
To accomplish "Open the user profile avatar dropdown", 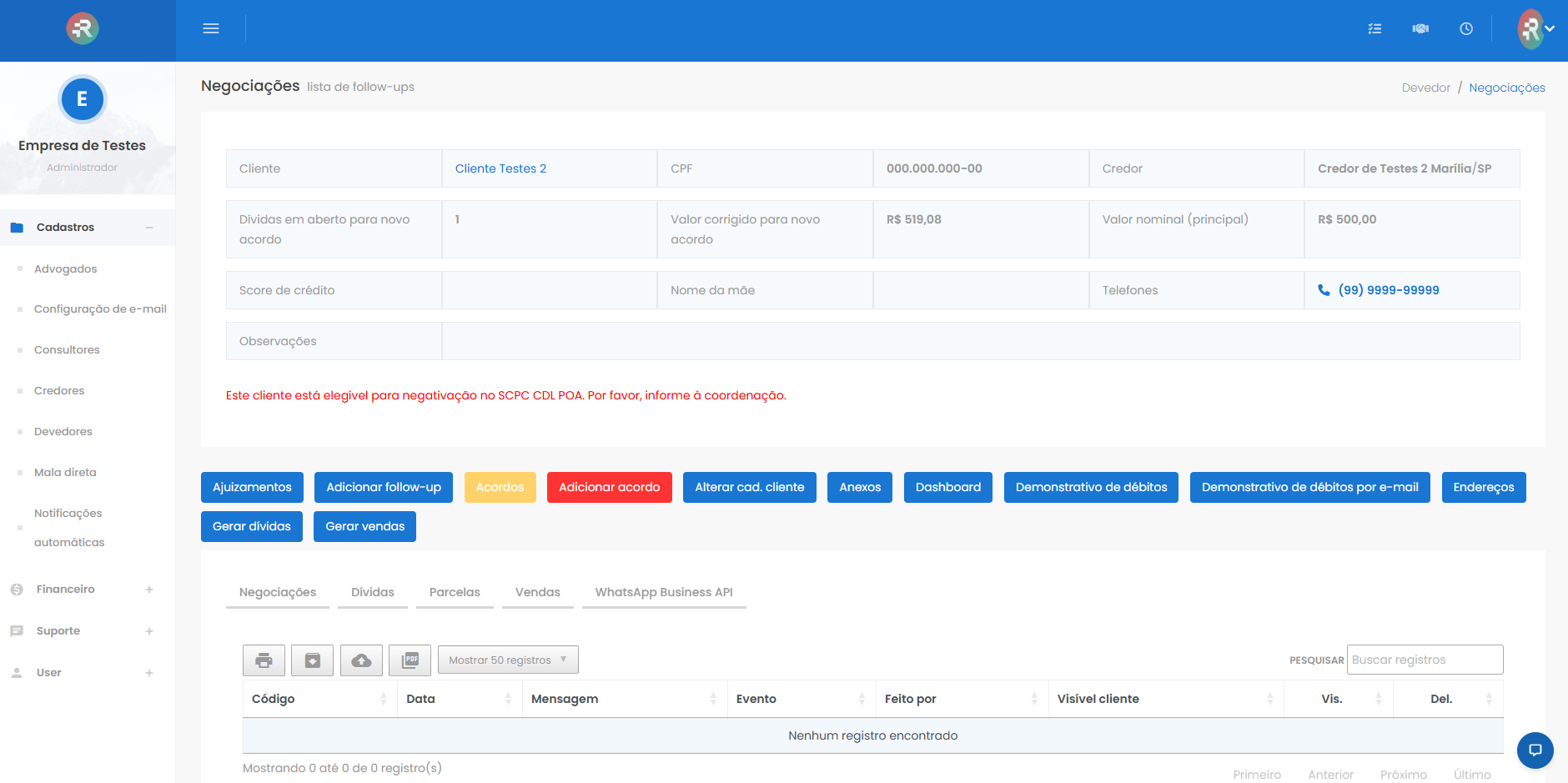I will click(1535, 29).
